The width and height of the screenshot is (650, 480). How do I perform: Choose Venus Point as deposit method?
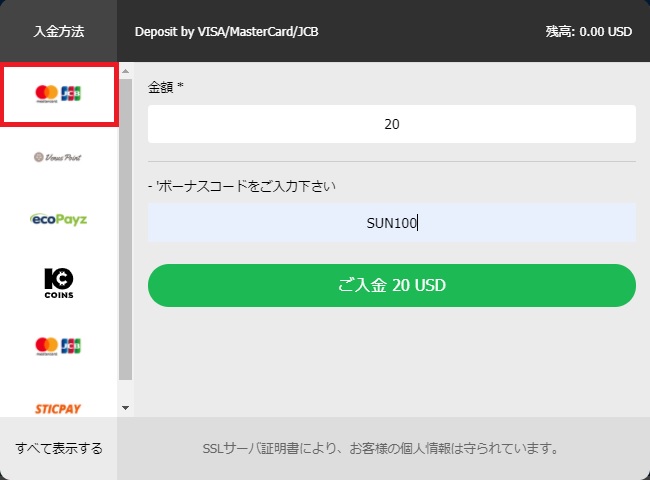pos(58,157)
